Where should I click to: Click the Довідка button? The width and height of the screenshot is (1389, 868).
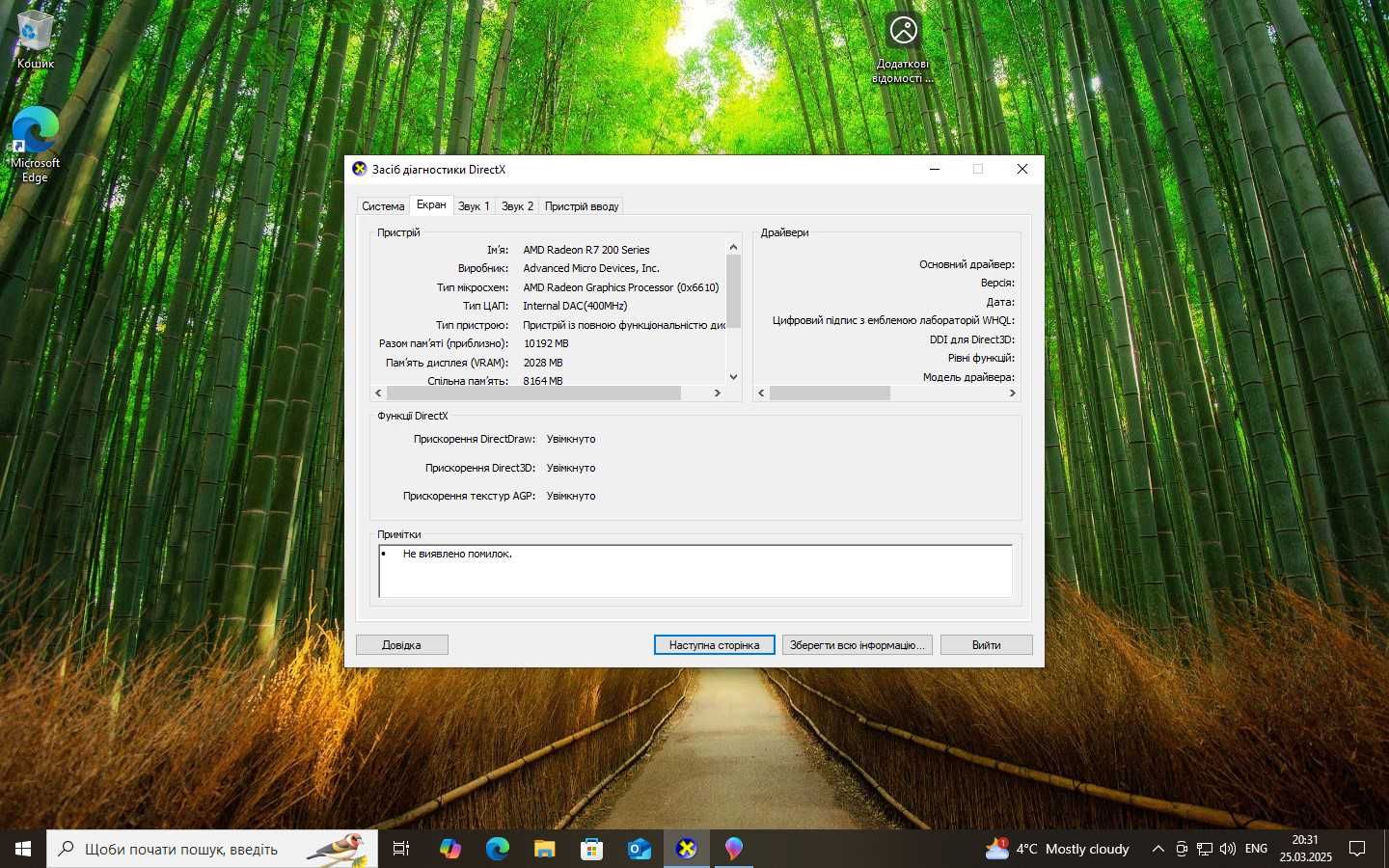(x=401, y=644)
